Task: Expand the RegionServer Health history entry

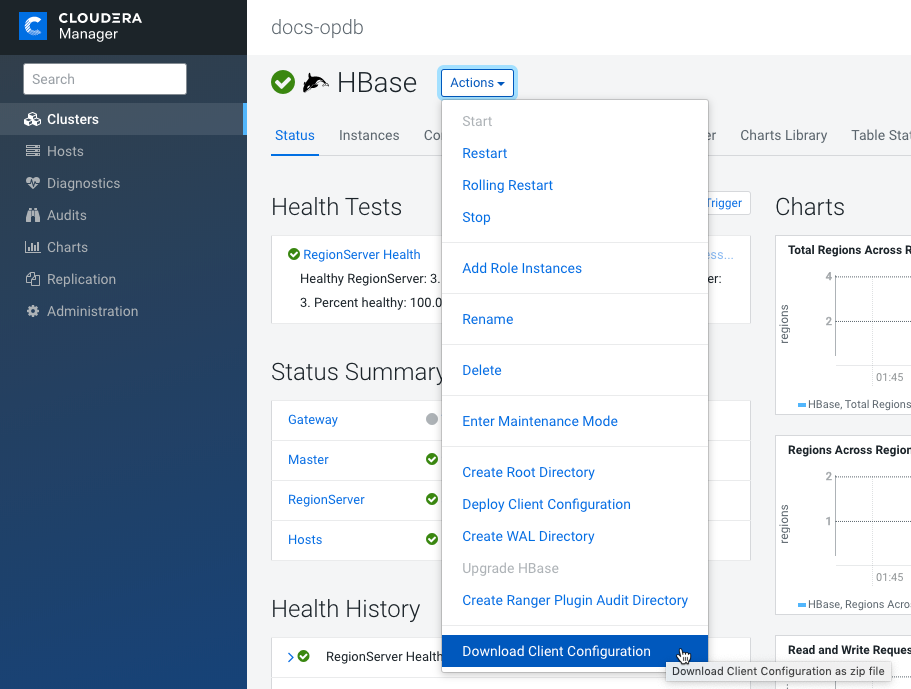Action: pyautogui.click(x=291, y=657)
